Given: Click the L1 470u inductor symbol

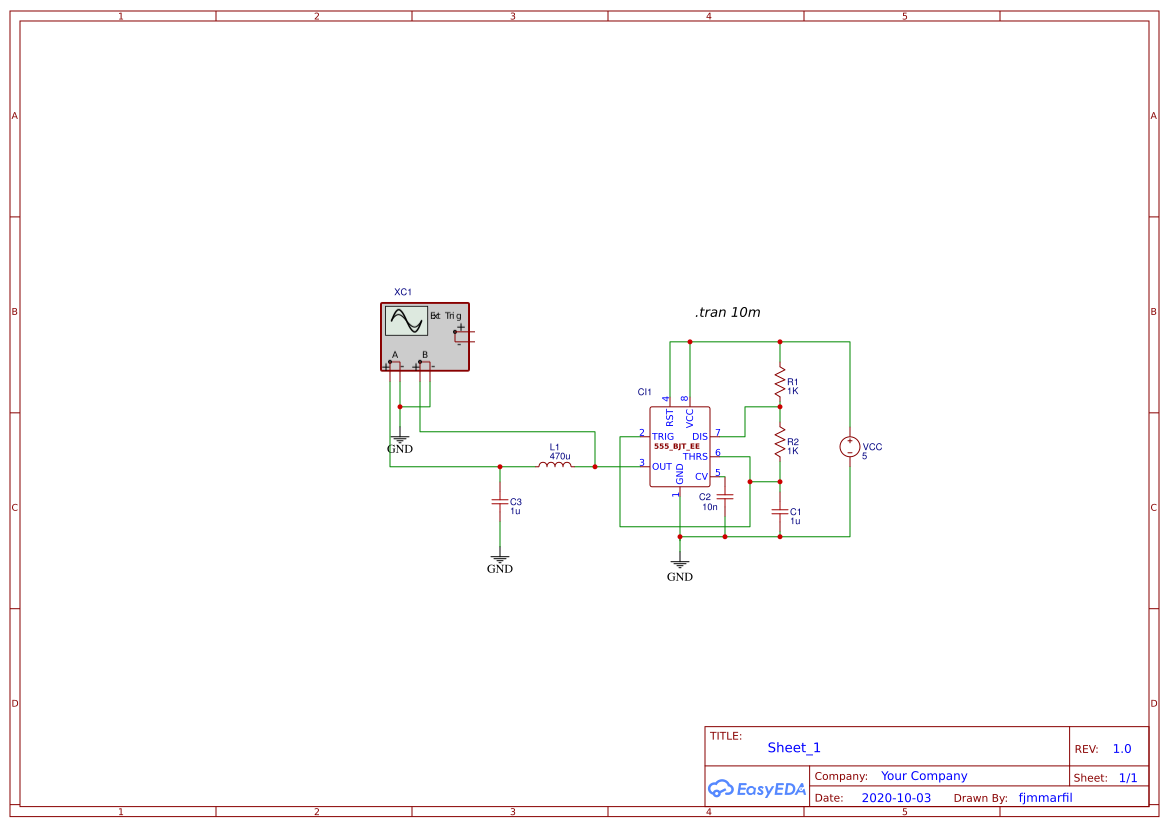Looking at the screenshot, I should (556, 465).
